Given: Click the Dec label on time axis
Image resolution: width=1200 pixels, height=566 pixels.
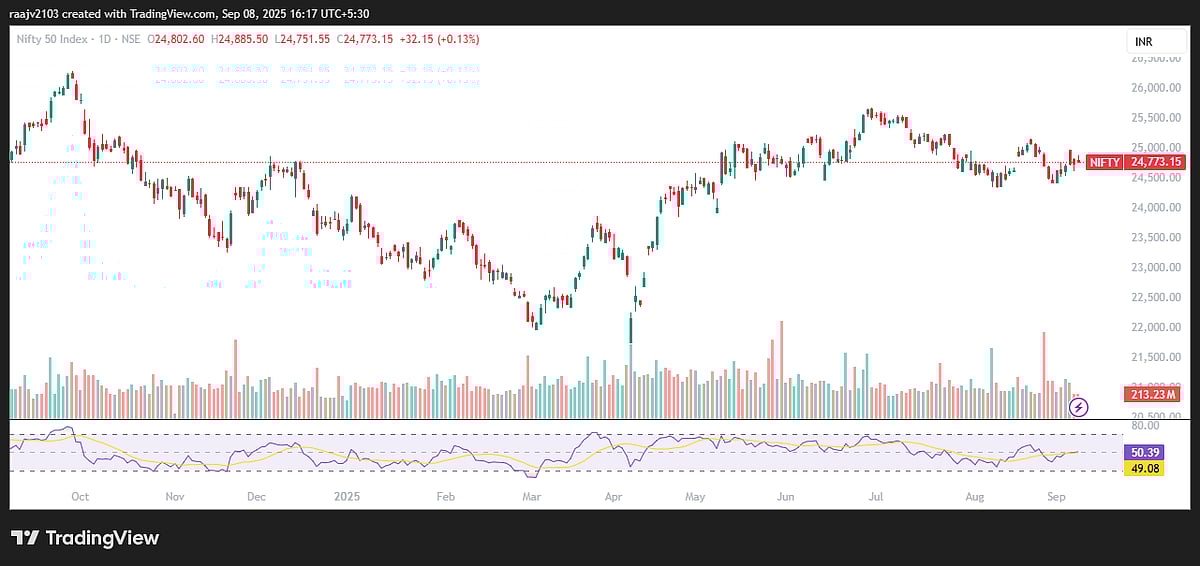Looking at the screenshot, I should 255,496.
